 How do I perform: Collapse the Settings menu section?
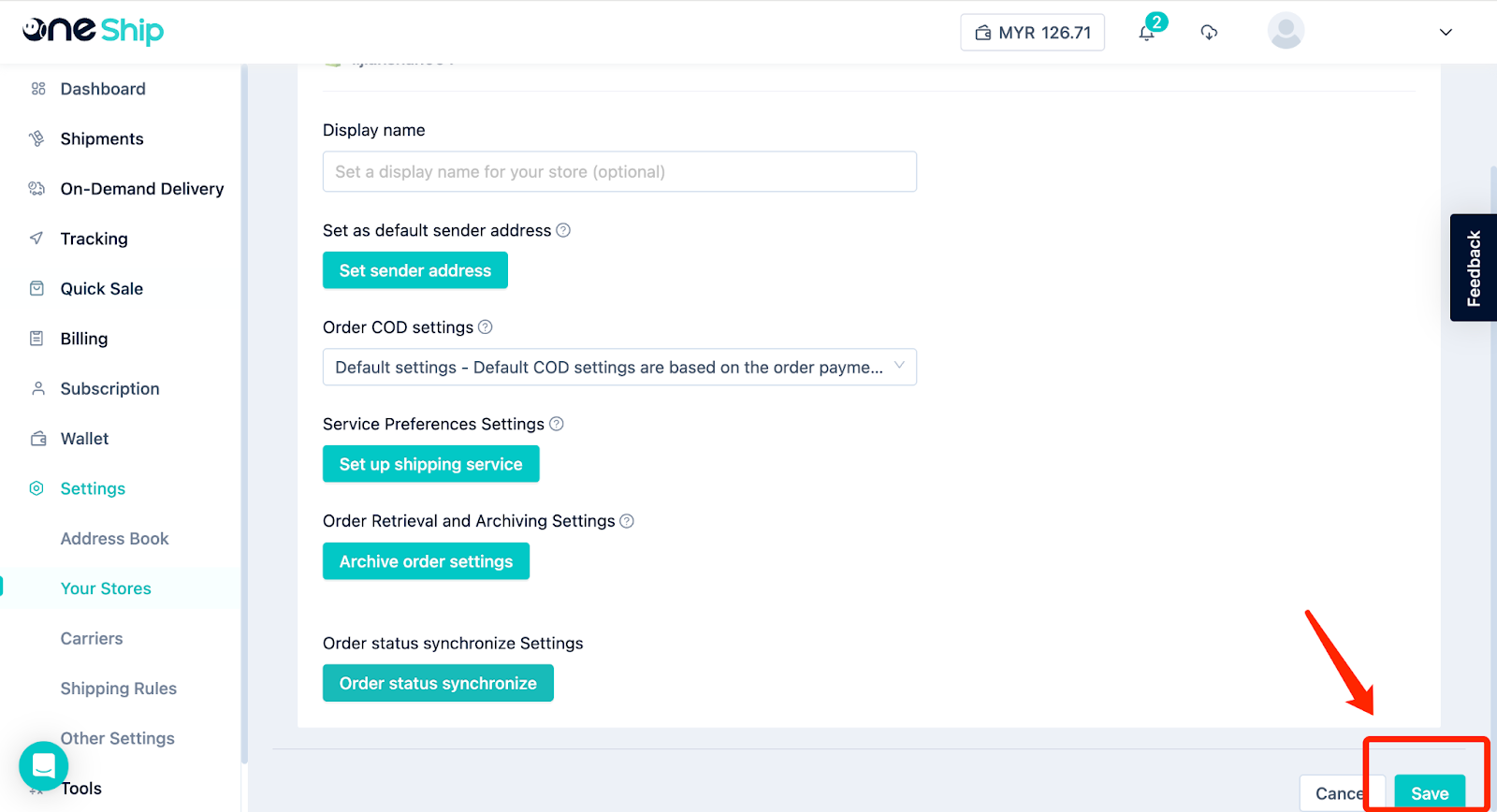(93, 488)
